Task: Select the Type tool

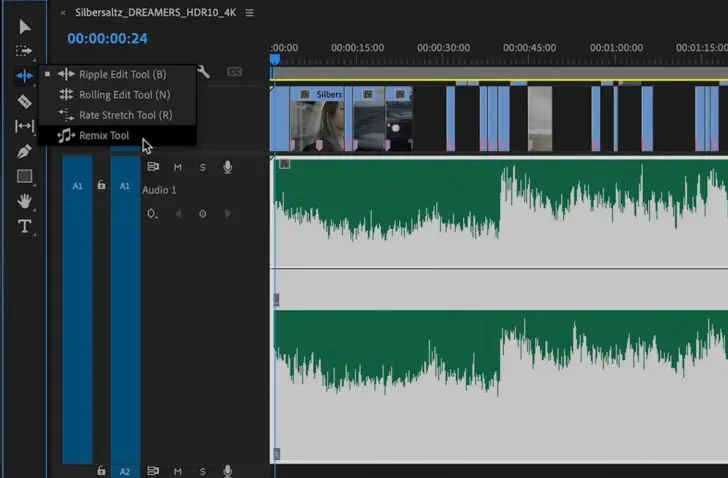Action: pyautogui.click(x=24, y=226)
